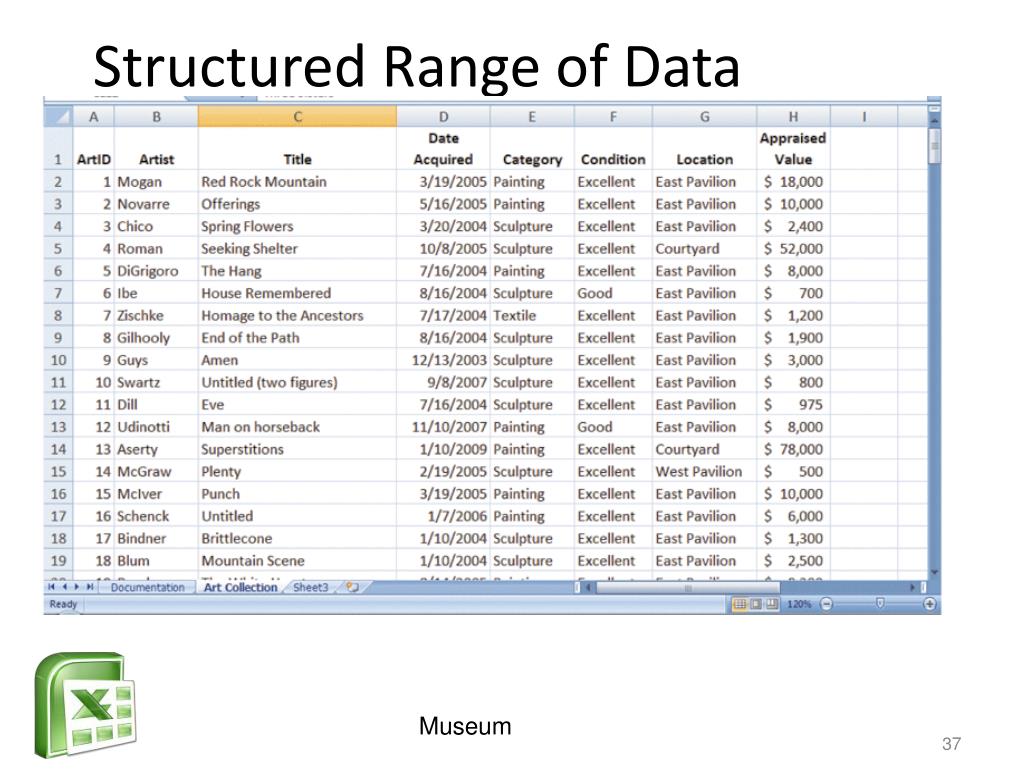Viewport: 1023px width, 780px height.
Task: Click the artist cell 'Gilhooly'
Action: (156, 338)
